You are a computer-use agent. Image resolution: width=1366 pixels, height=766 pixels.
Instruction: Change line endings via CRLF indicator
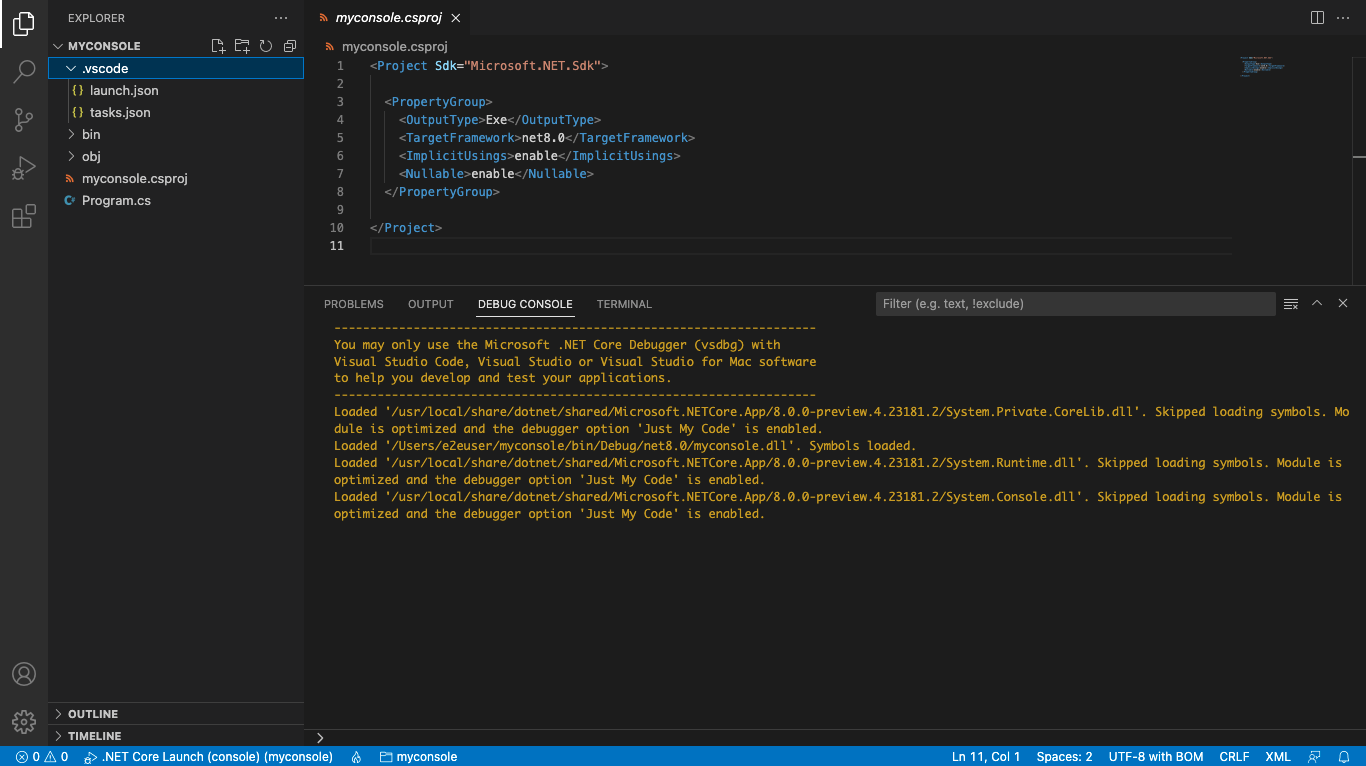[x=1234, y=757]
